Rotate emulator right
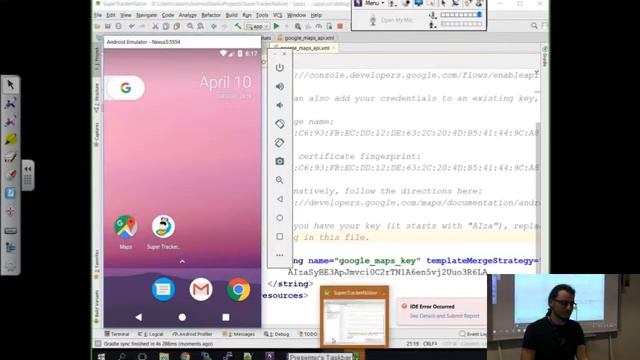 click(280, 142)
